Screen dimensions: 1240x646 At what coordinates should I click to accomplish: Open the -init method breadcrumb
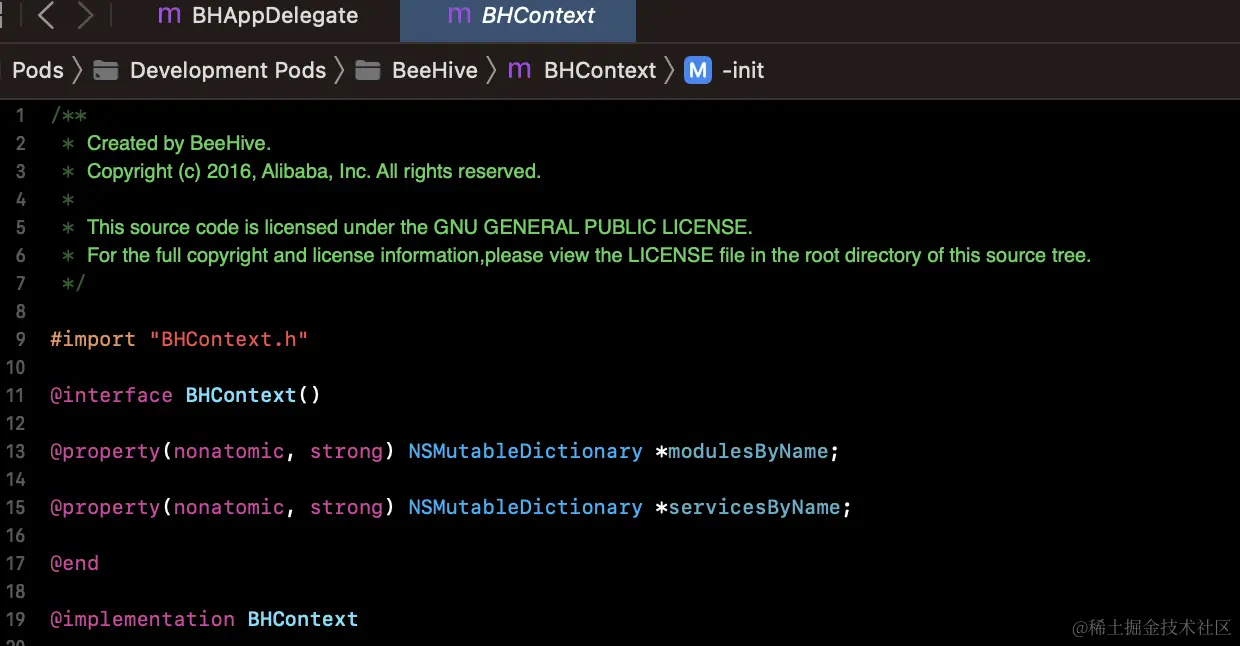(743, 70)
